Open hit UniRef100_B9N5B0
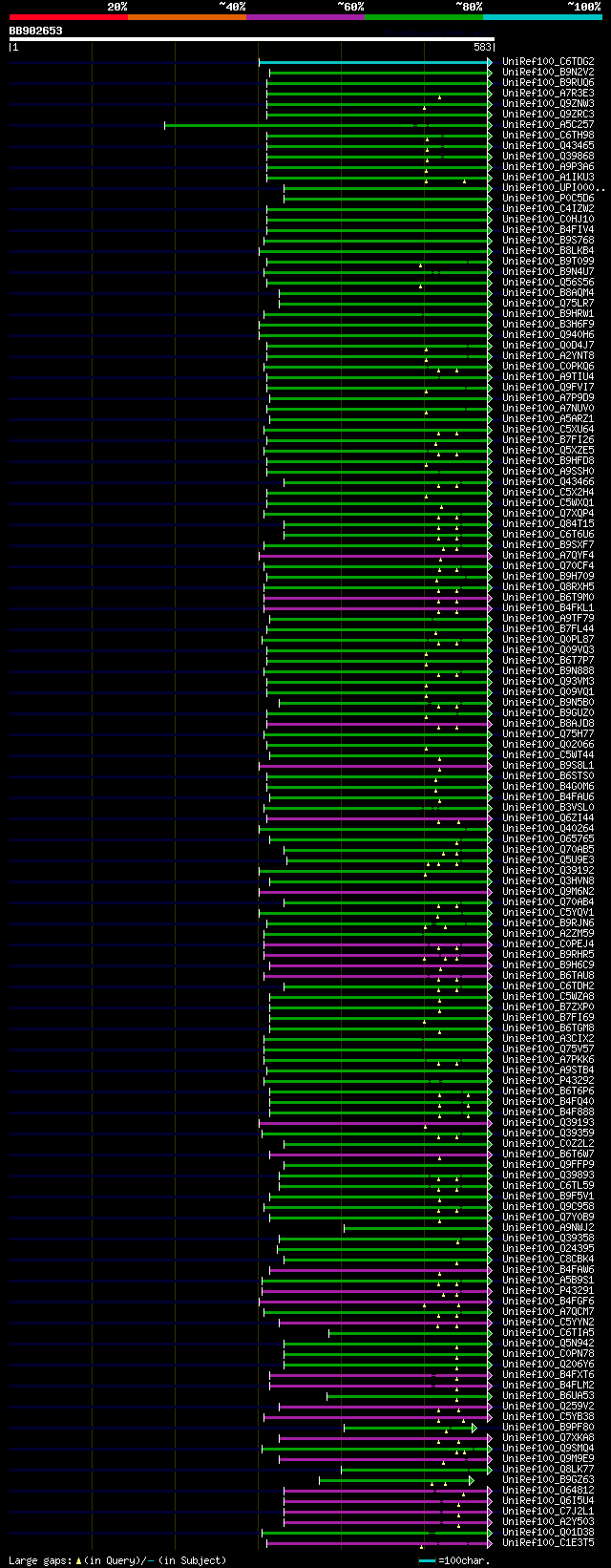This screenshot has width=611, height=1568. [548, 702]
